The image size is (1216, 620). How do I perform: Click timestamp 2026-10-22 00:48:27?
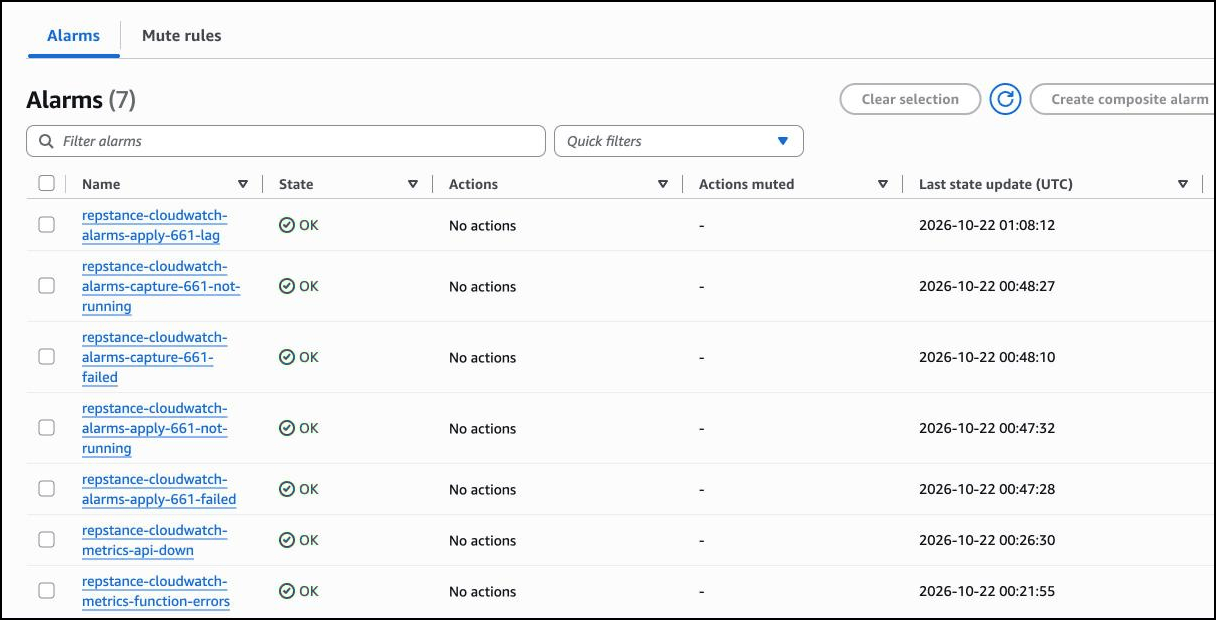987,286
